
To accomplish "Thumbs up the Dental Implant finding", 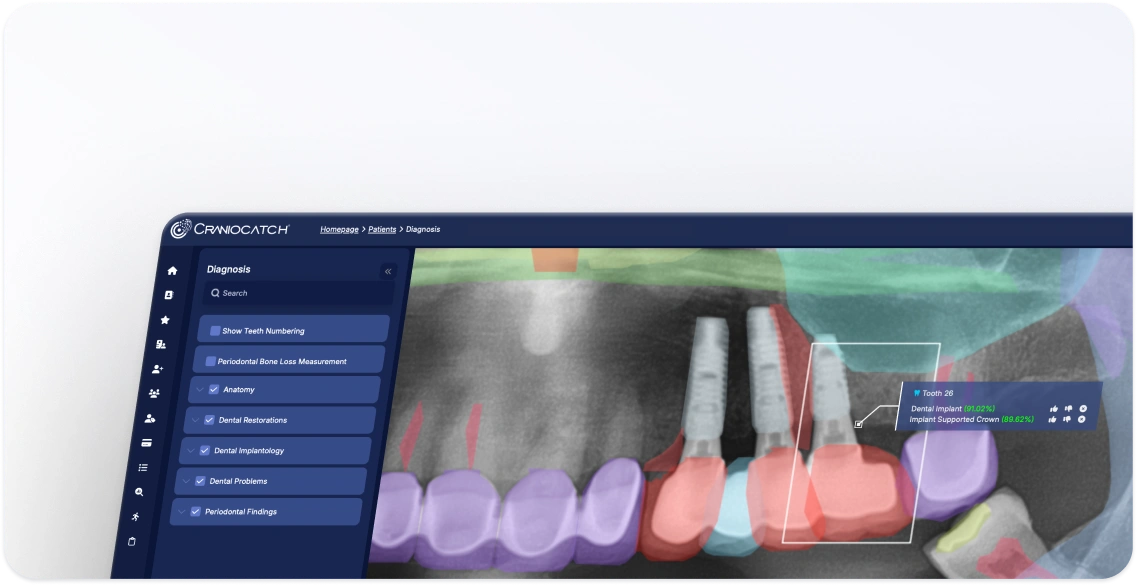I will pos(1054,409).
